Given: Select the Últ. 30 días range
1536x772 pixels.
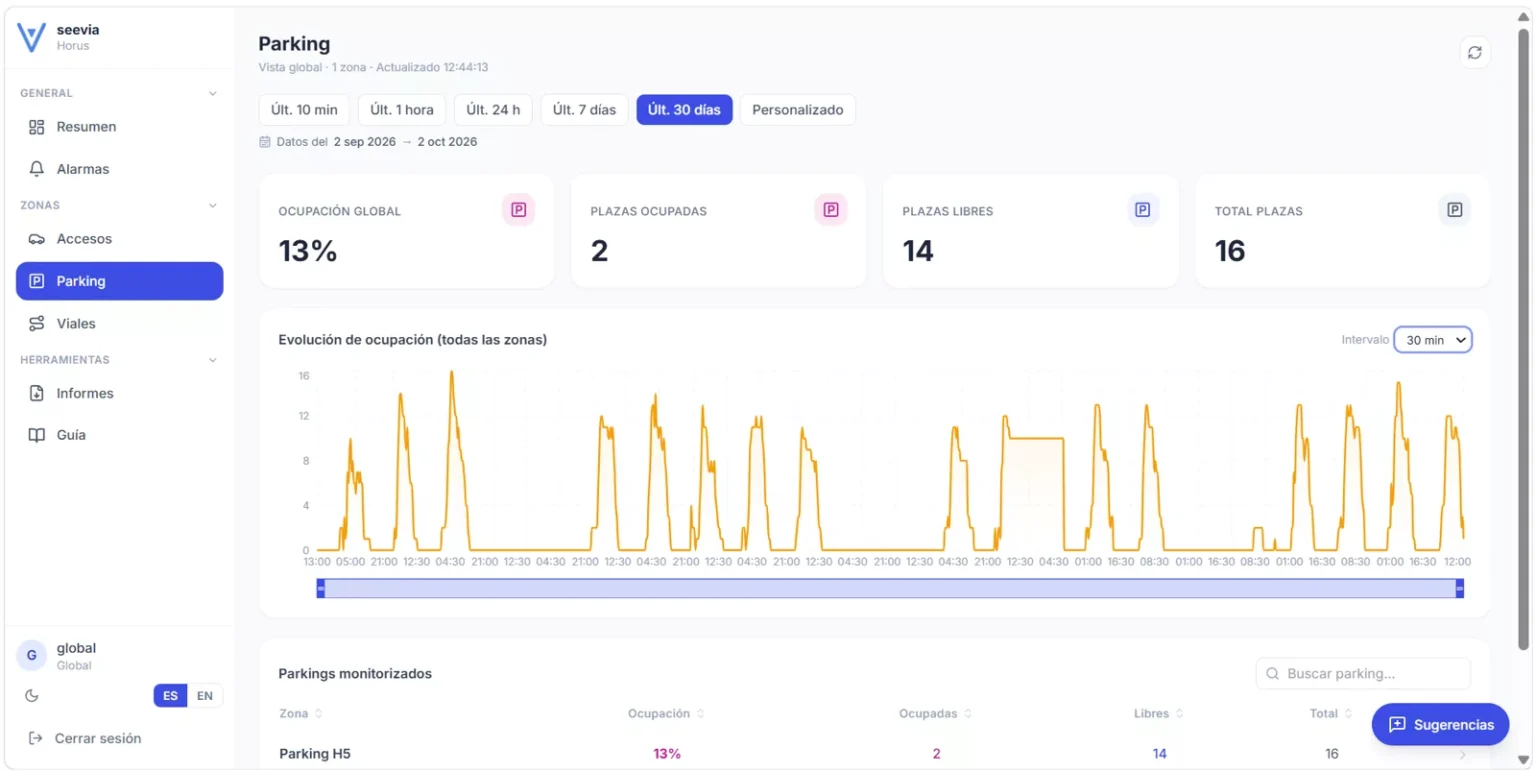Looking at the screenshot, I should pyautogui.click(x=684, y=110).
